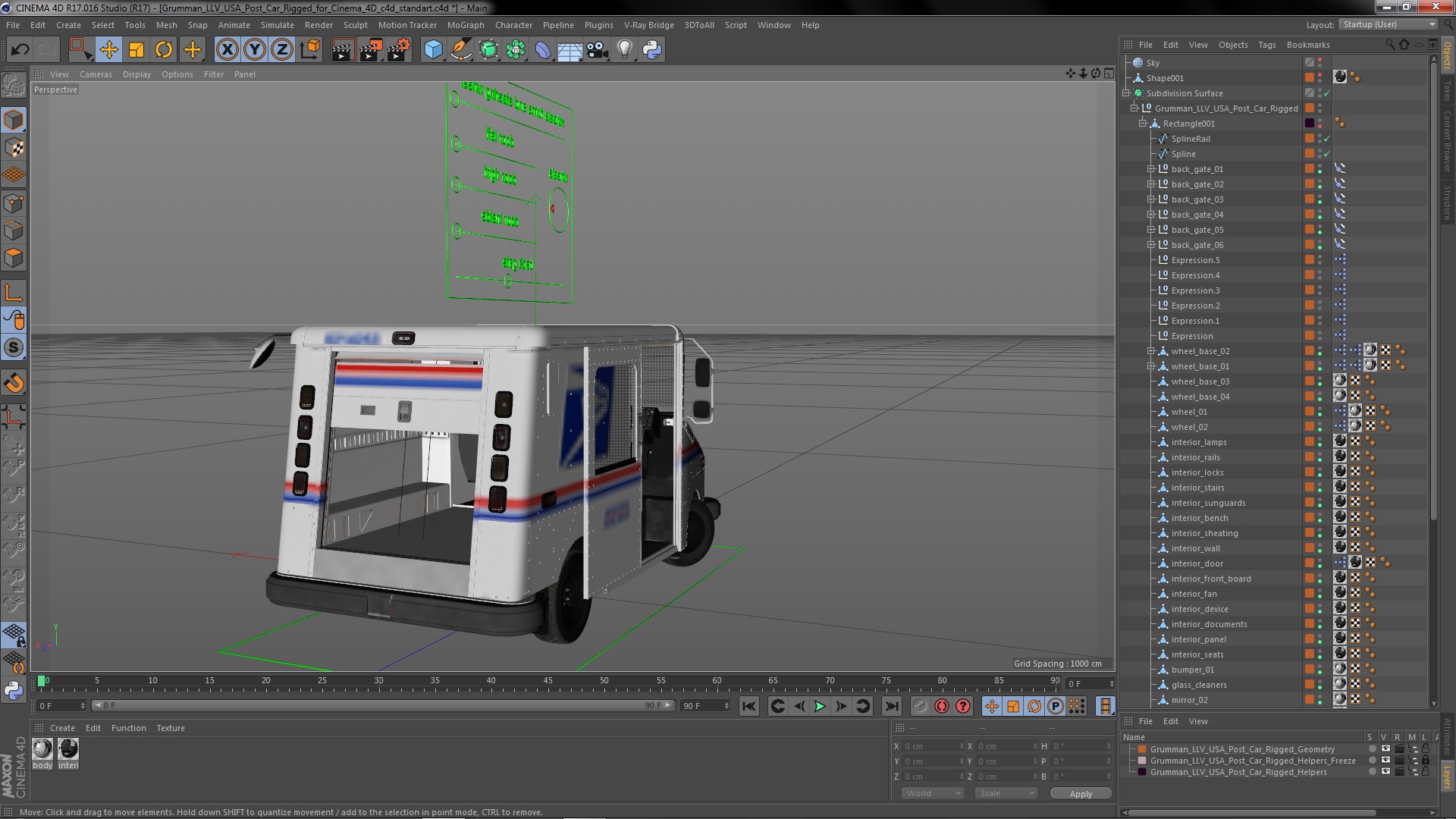Click the Undo arrow icon
The width and height of the screenshot is (1456, 819).
tap(20, 50)
